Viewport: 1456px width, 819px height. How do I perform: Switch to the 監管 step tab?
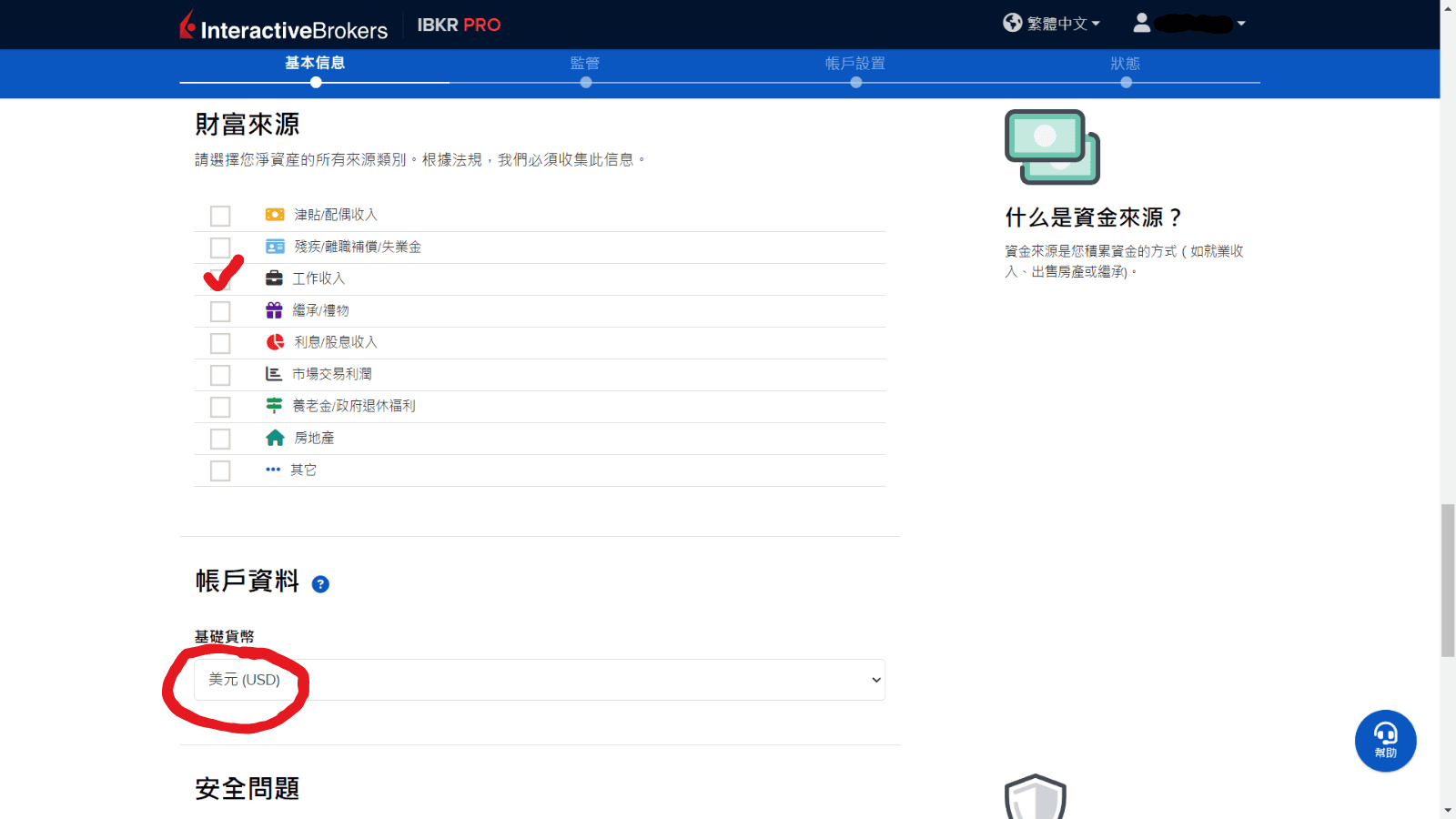pos(585,64)
